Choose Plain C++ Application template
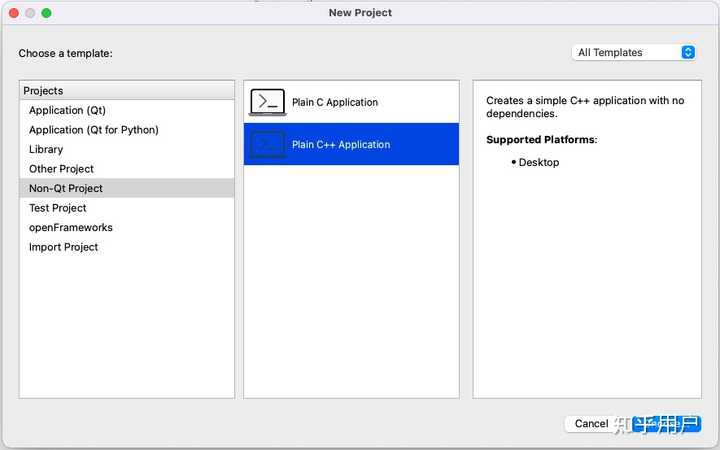Viewport: 720px width, 450px height. point(351,144)
